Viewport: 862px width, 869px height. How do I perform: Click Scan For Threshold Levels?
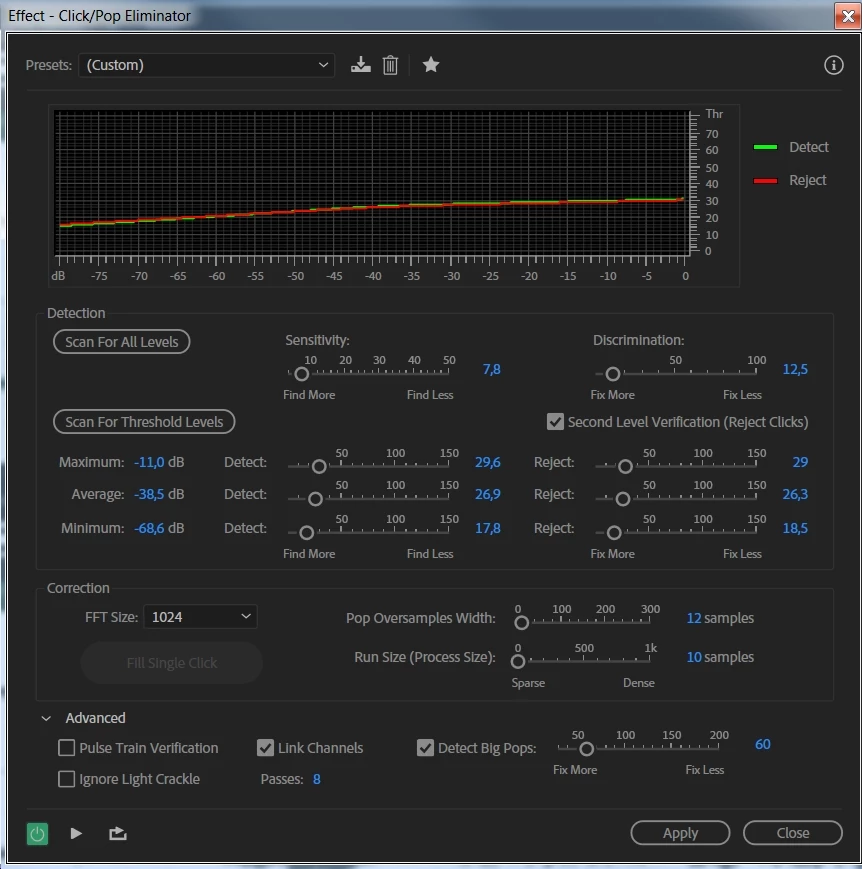pos(144,422)
